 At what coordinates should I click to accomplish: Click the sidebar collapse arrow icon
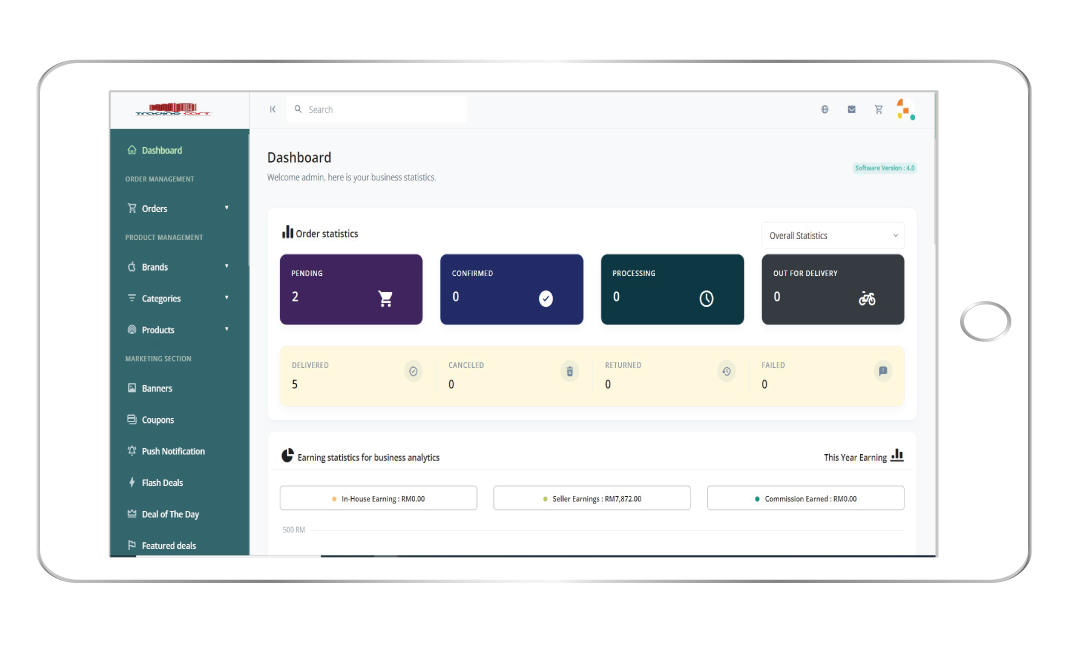coord(272,110)
